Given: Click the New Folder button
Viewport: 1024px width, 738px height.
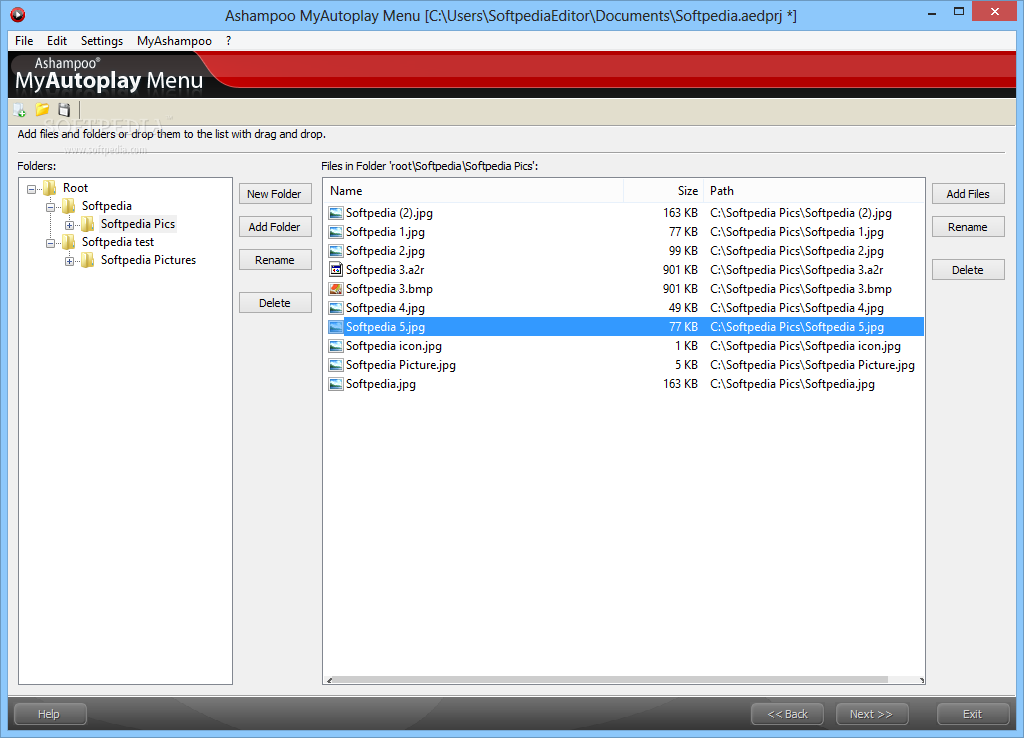Looking at the screenshot, I should tap(275, 194).
